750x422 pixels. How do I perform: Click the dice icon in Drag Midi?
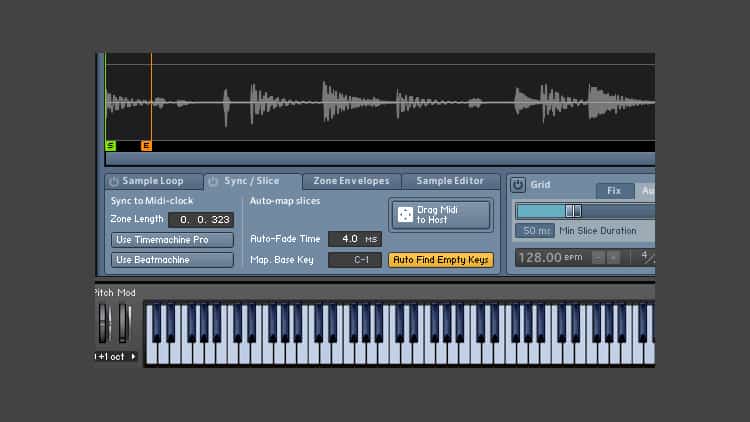click(405, 215)
